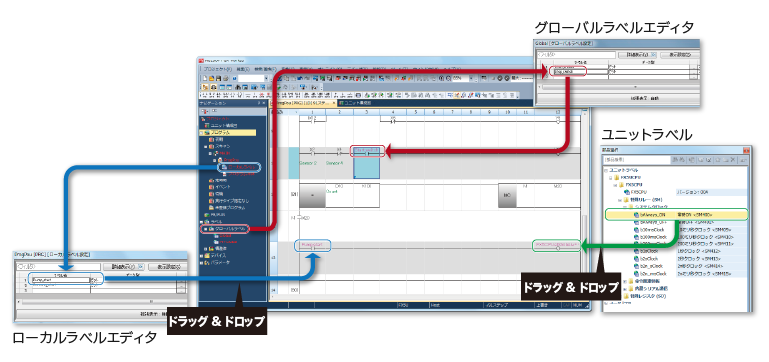Select the highlighted プログラム tree node
This screenshot has width=769, height=362.
[228, 133]
